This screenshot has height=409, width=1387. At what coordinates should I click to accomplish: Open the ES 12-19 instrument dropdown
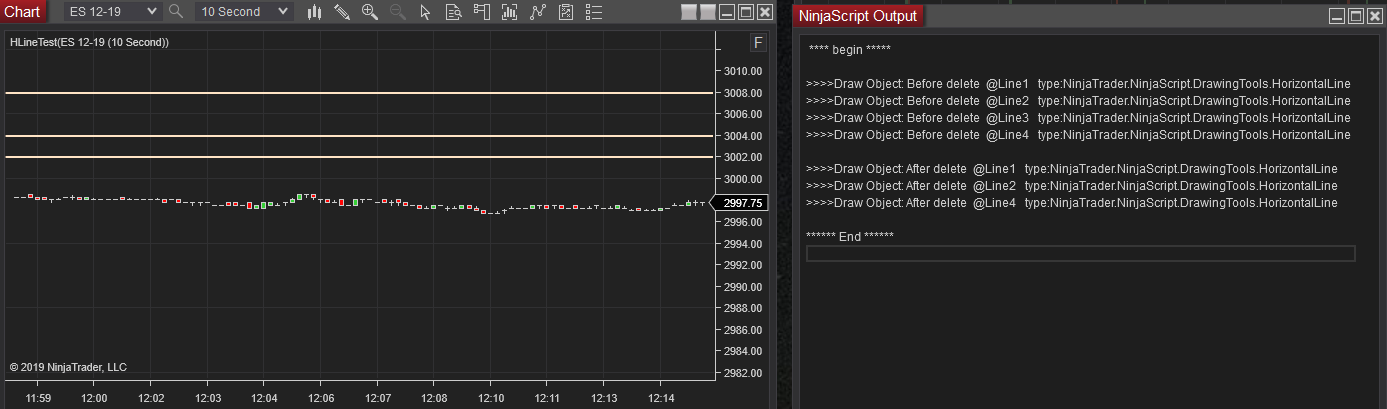pos(112,12)
